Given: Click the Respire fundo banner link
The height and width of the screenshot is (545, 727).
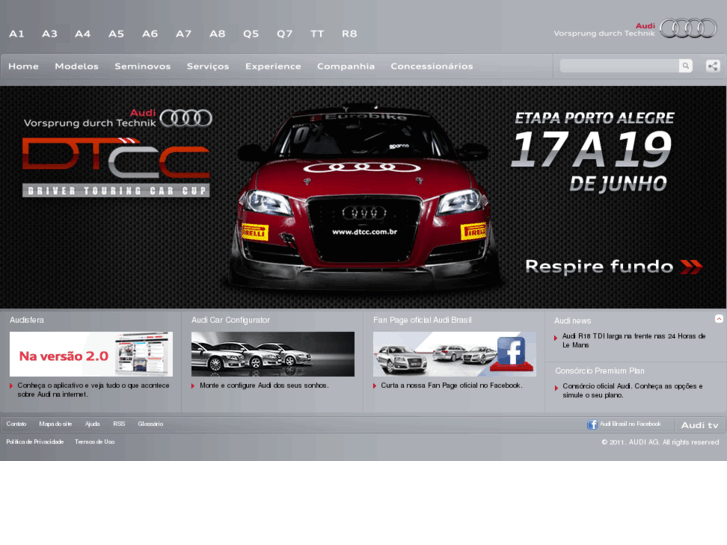Looking at the screenshot, I should pyautogui.click(x=599, y=267).
